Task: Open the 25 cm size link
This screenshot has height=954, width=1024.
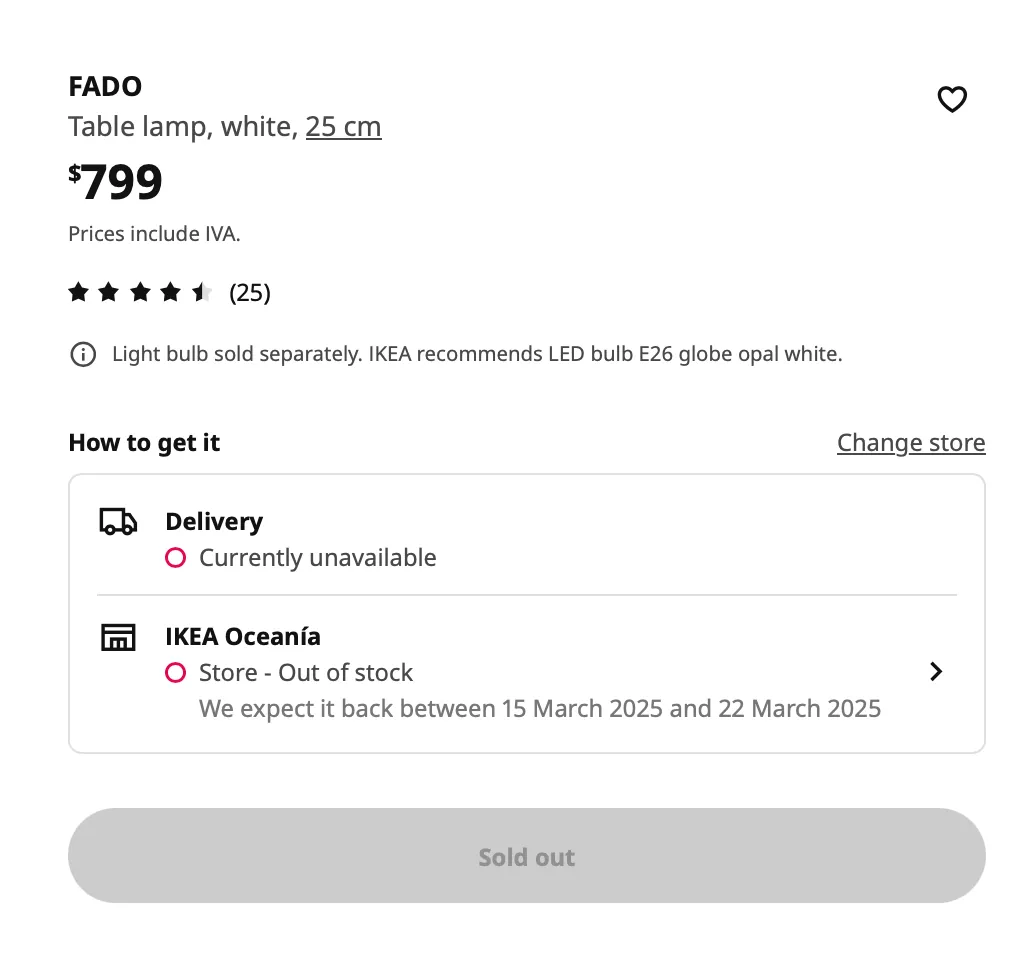Action: coord(343,127)
